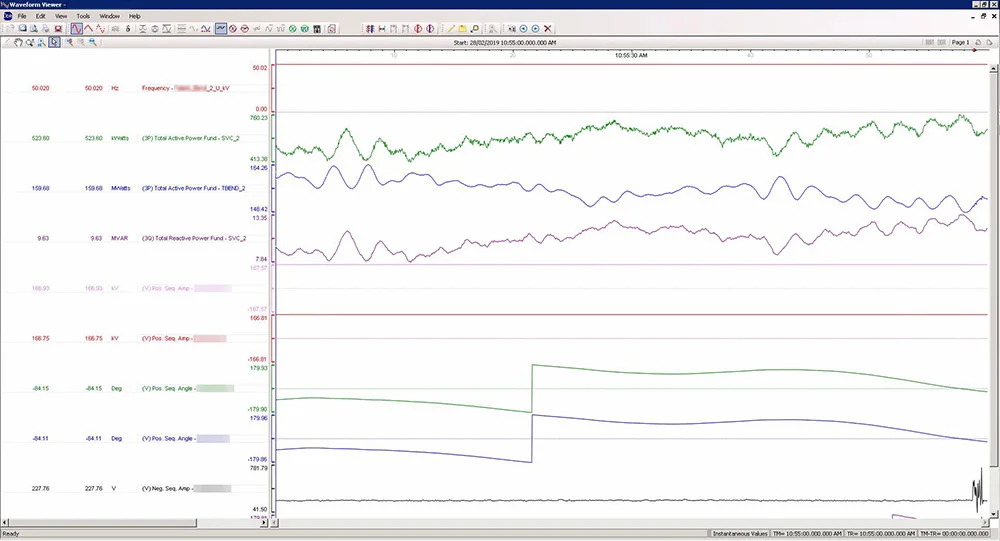
Task: Click the black calculator-style toolbar icon
Action: [317, 29]
